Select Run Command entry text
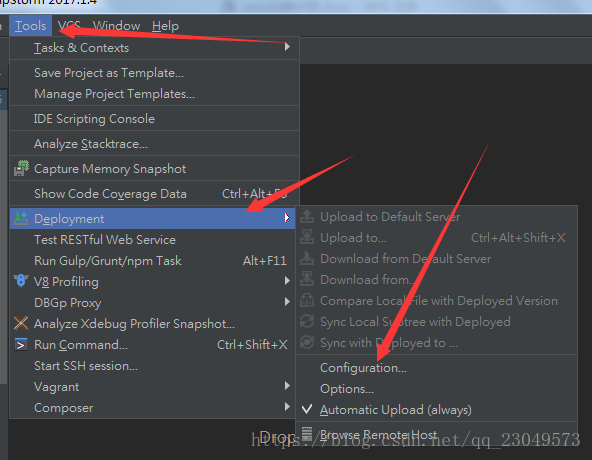This screenshot has width=592, height=460. (81, 345)
